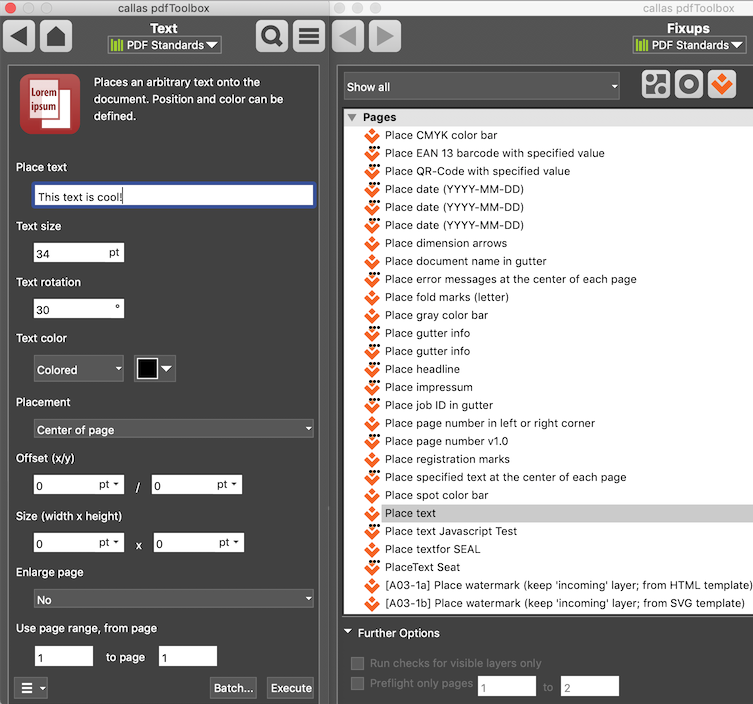Click the Lorem ipsum fixup icon
This screenshot has width=753, height=704.
click(50, 104)
